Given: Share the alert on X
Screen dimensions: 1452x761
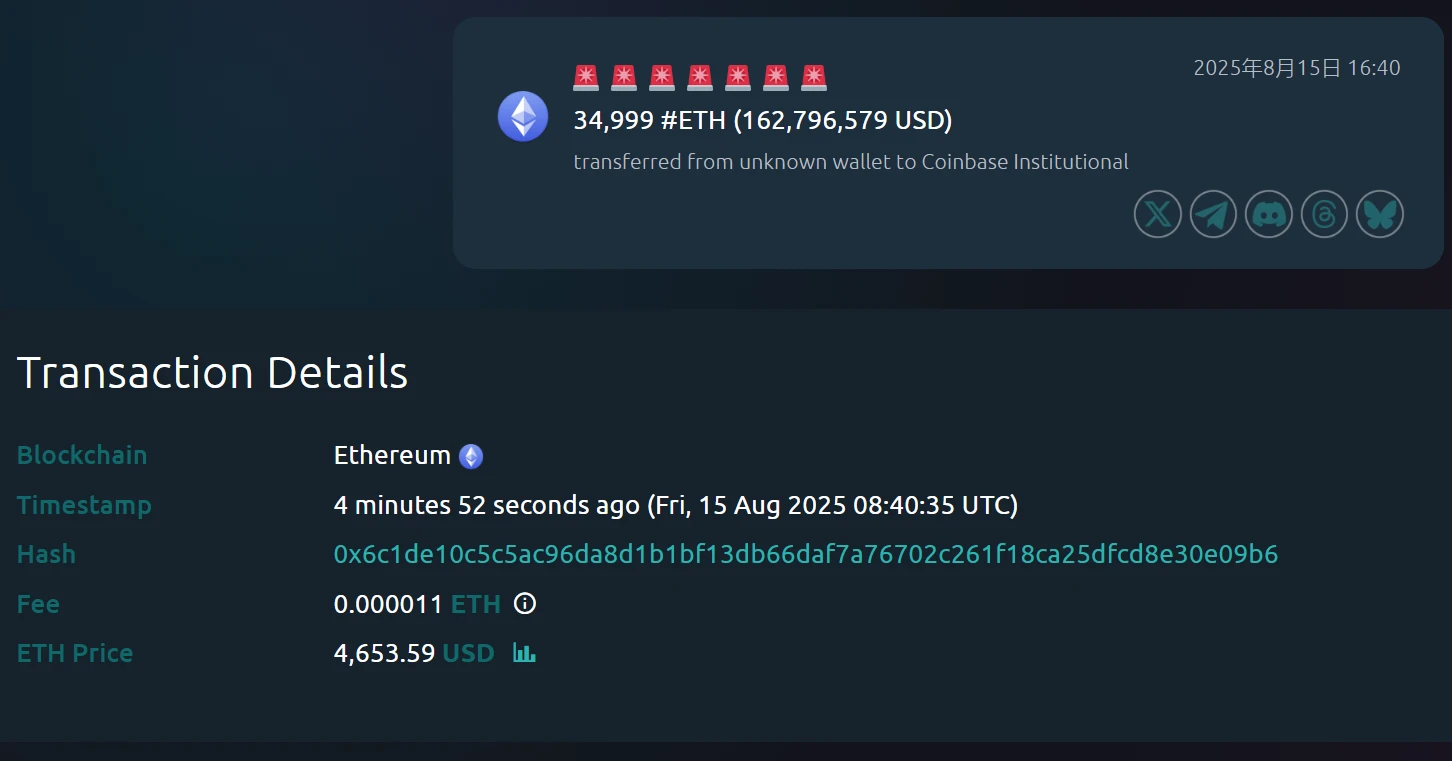Looking at the screenshot, I should [1157, 214].
